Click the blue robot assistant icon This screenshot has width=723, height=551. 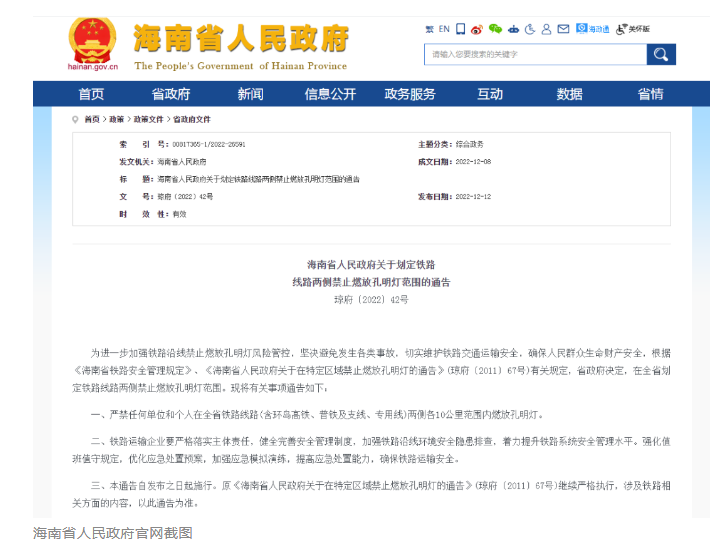[513, 30]
